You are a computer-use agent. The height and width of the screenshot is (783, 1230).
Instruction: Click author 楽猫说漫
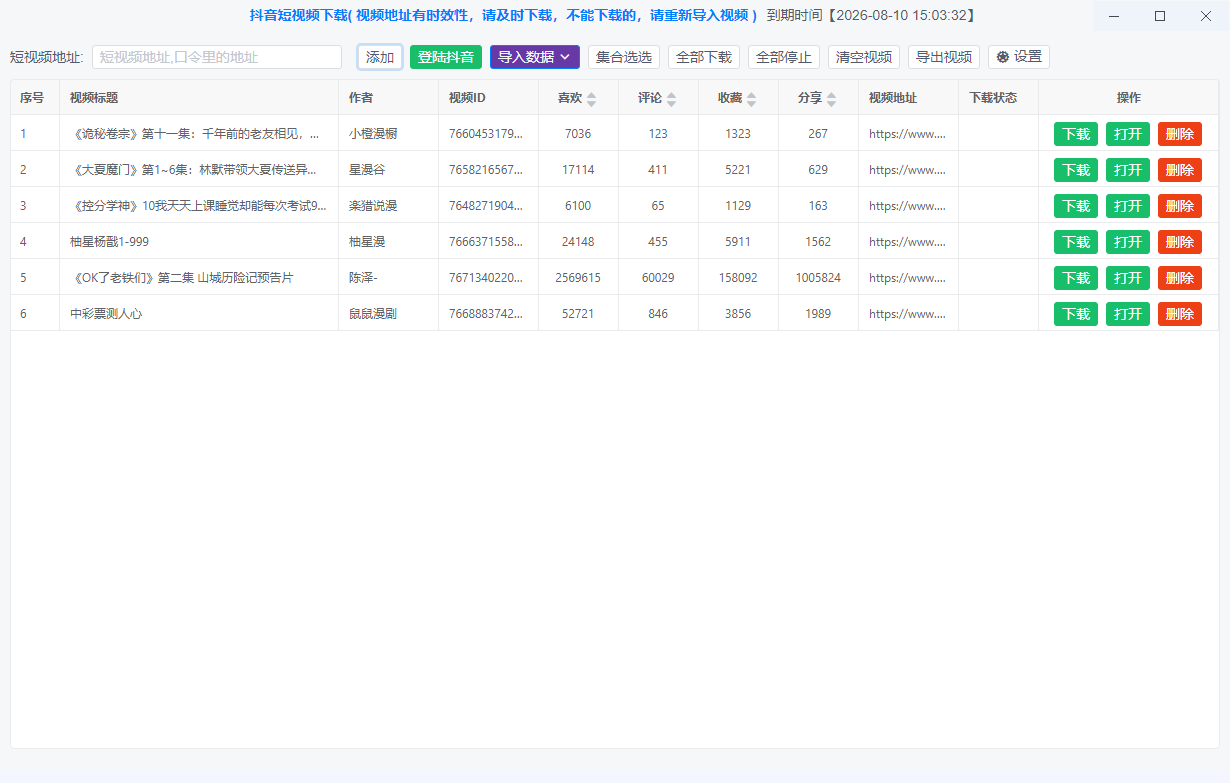[373, 206]
